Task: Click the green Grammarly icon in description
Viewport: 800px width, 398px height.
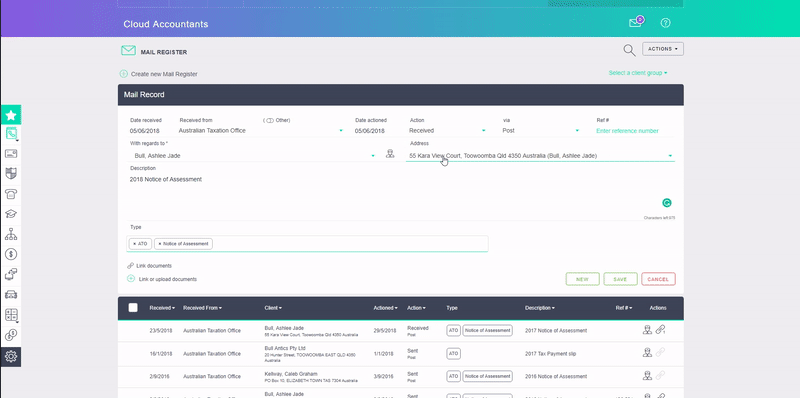Action: tap(666, 203)
